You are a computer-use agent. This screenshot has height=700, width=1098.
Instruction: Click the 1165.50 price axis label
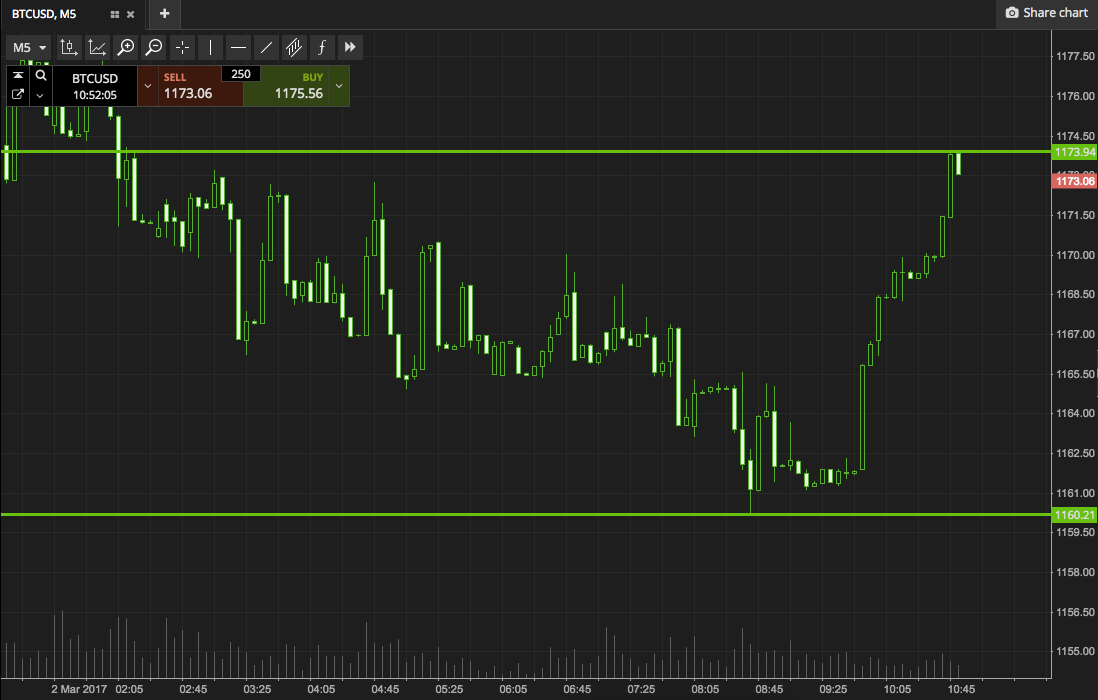1075,374
